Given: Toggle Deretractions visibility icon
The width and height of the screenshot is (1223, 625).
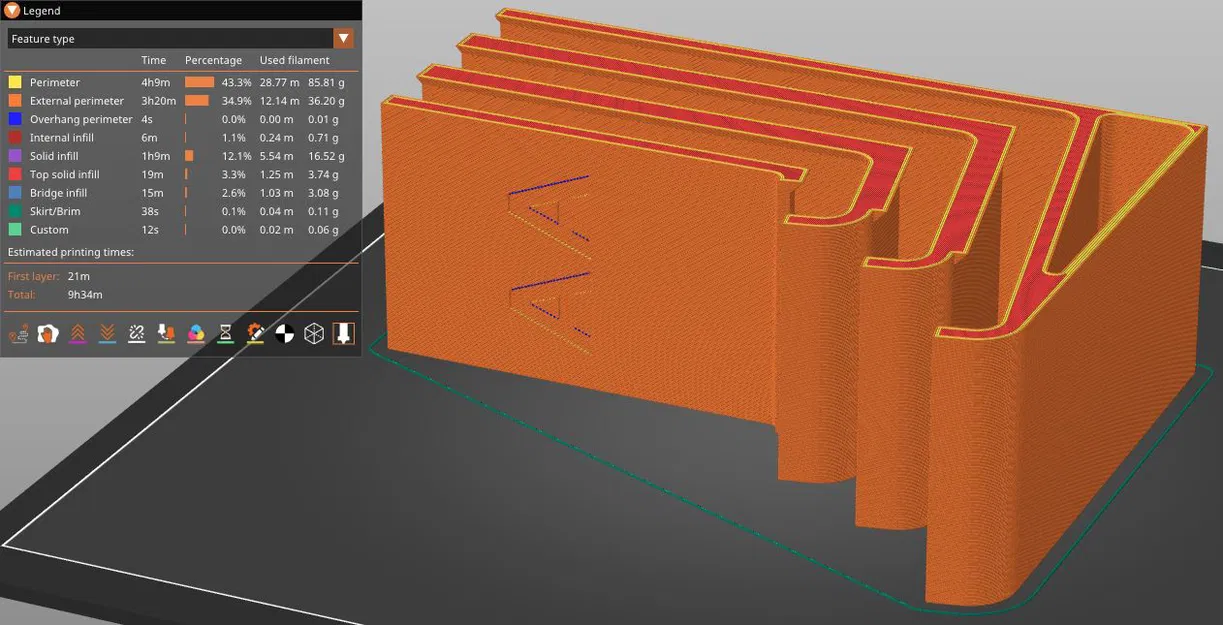Looking at the screenshot, I should [x=107, y=334].
